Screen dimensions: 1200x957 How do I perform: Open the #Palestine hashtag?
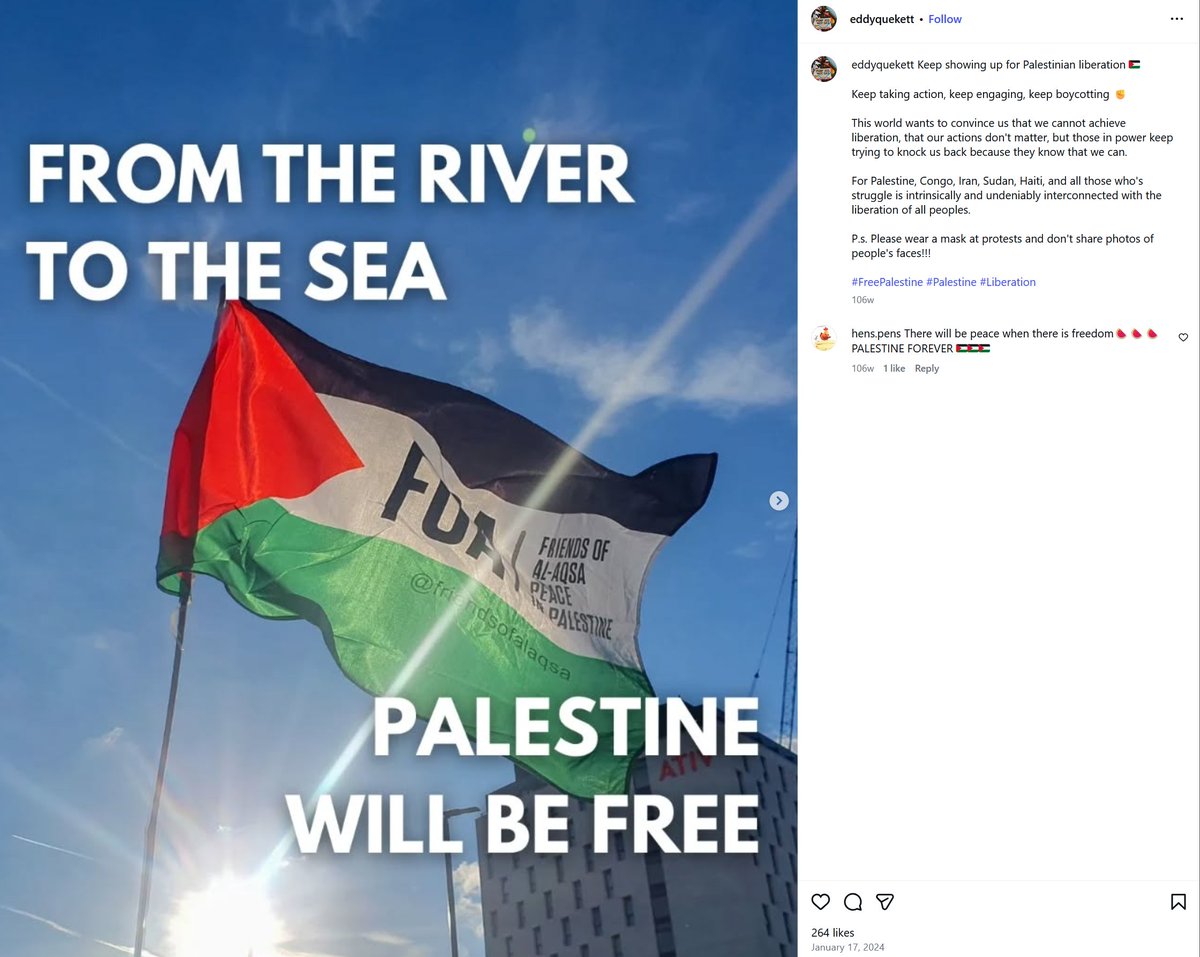[x=951, y=282]
